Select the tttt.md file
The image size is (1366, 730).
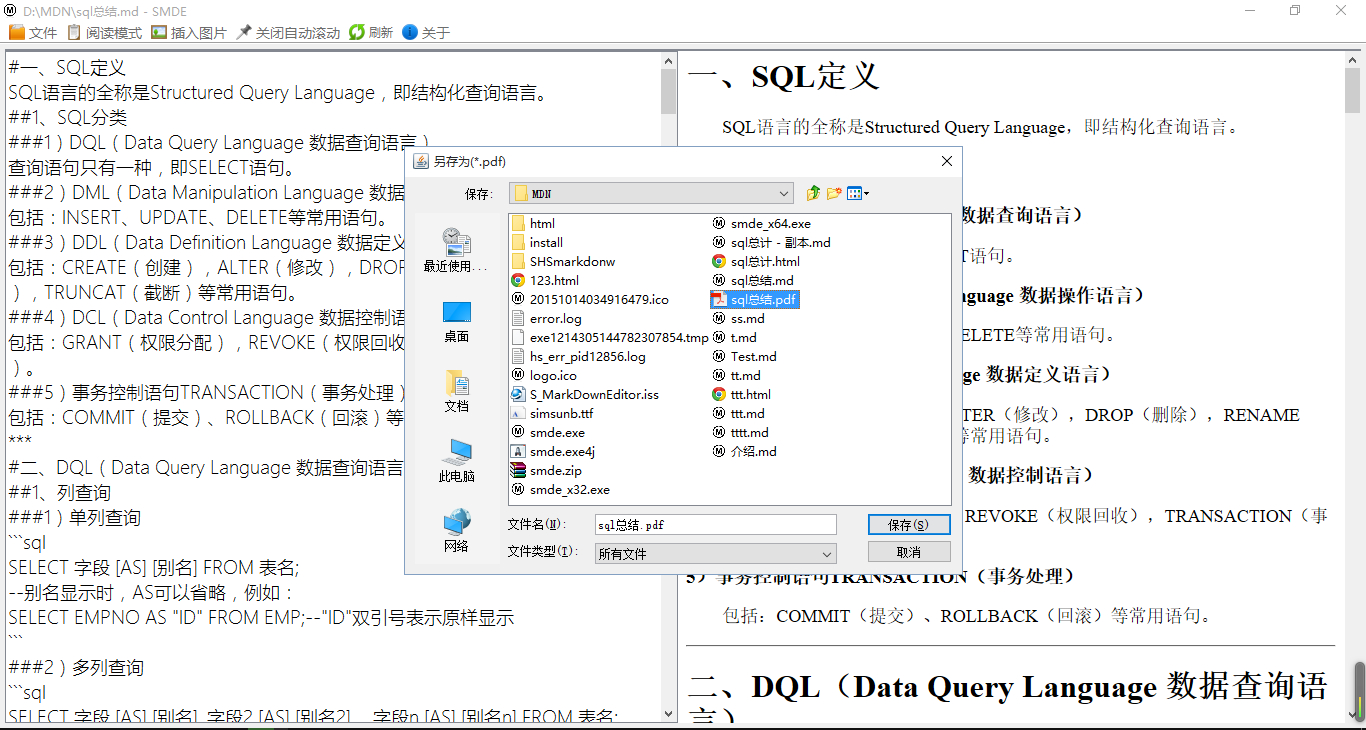741,432
